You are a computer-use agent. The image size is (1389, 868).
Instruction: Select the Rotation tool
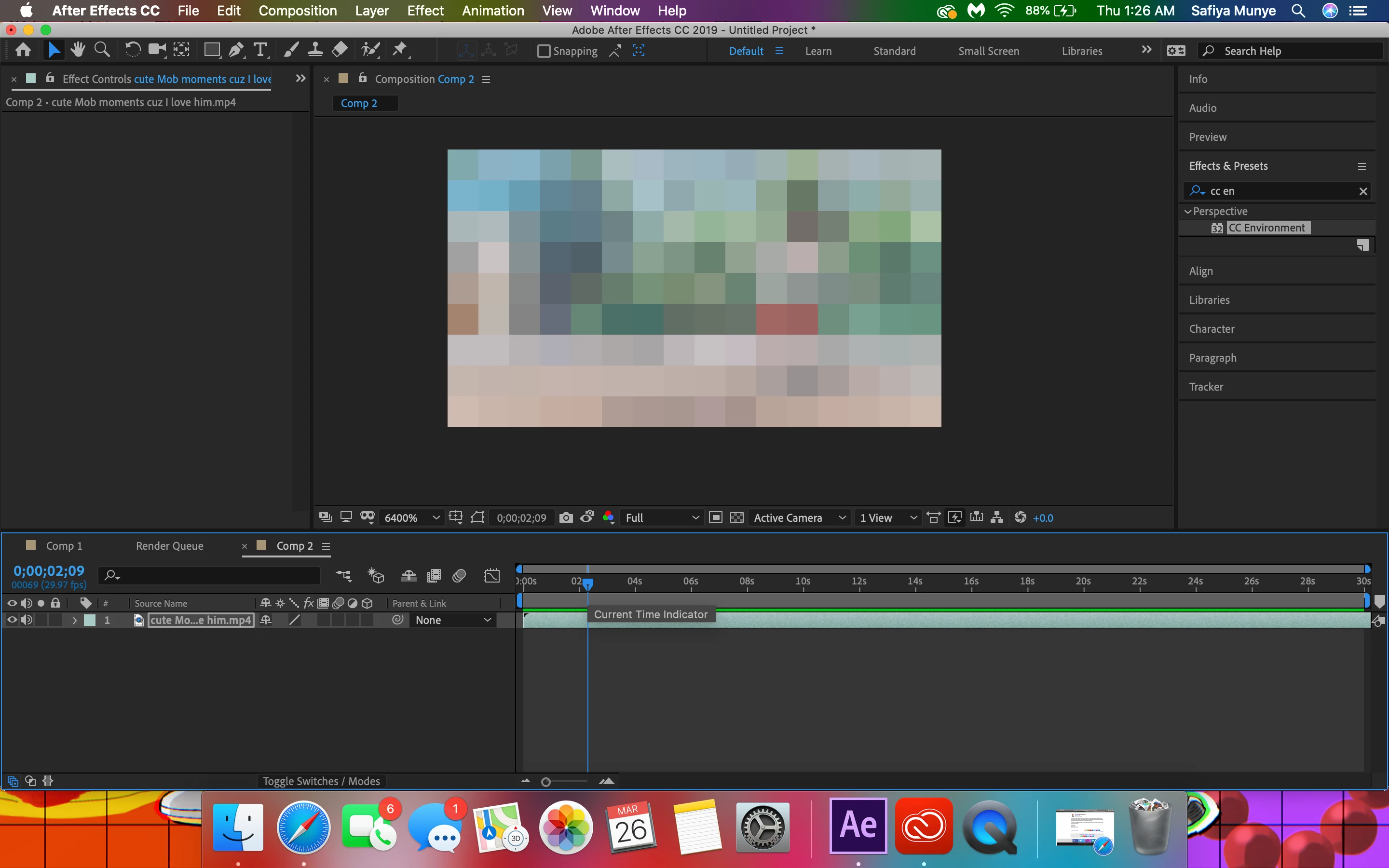pyautogui.click(x=132, y=51)
